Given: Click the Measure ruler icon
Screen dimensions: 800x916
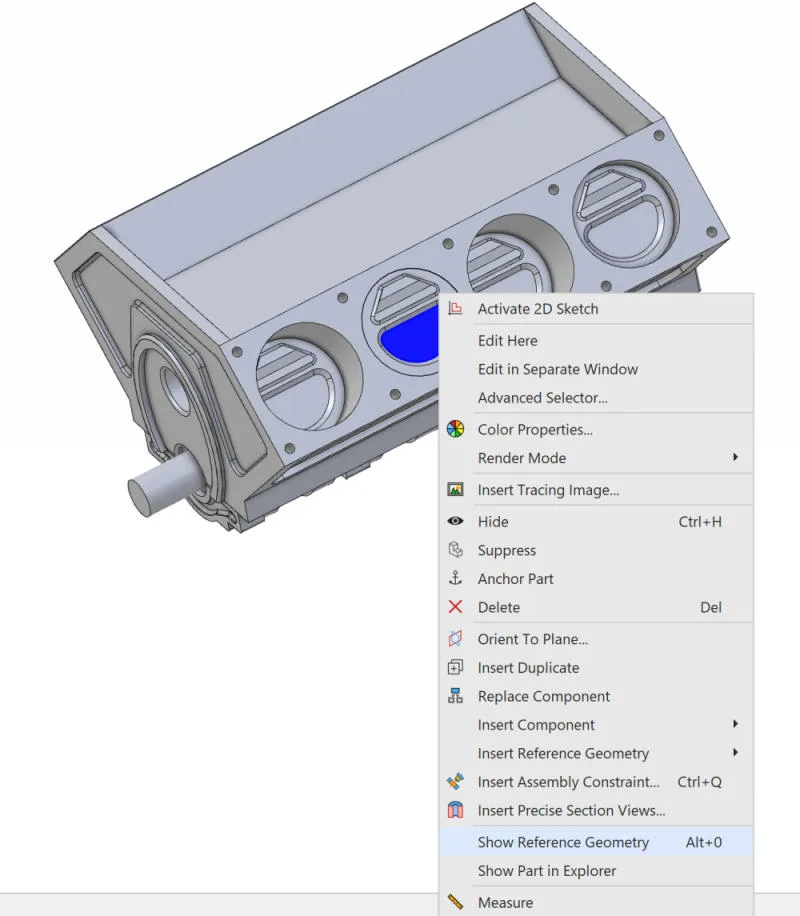Looking at the screenshot, I should (x=455, y=902).
